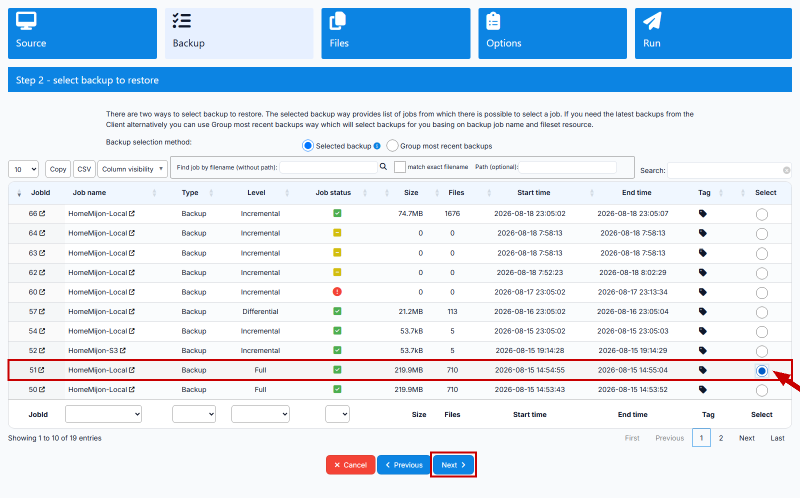
Task: Select radio button for job 60
Action: pyautogui.click(x=762, y=293)
